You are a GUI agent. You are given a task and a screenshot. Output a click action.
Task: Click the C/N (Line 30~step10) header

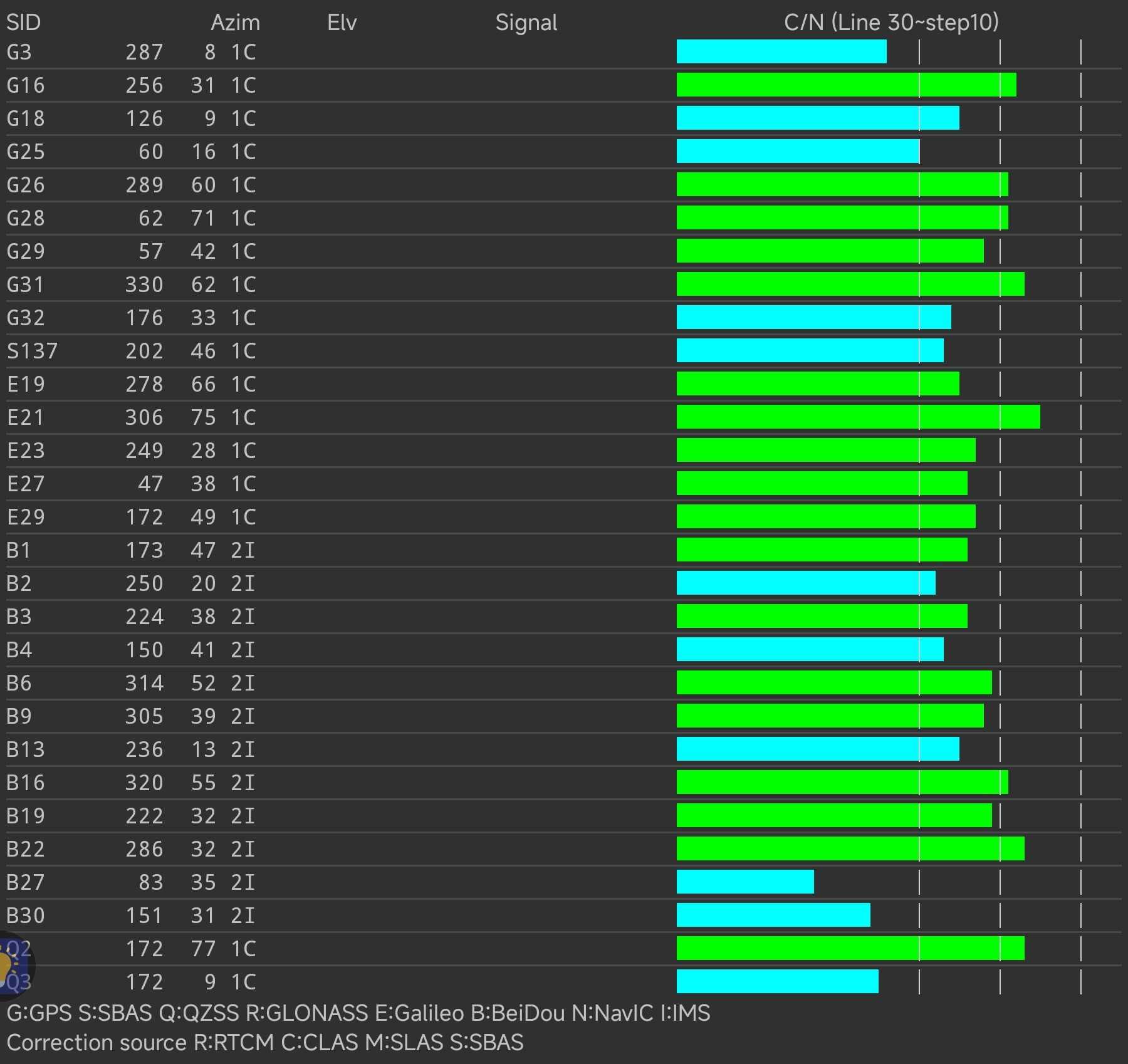(891, 23)
